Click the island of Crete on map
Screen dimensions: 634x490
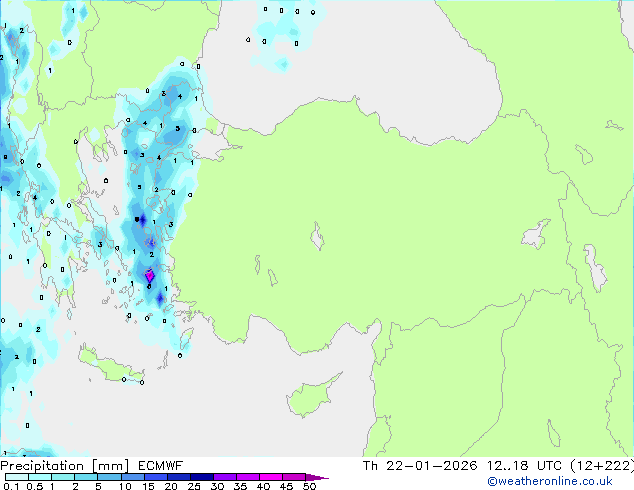coord(110,365)
